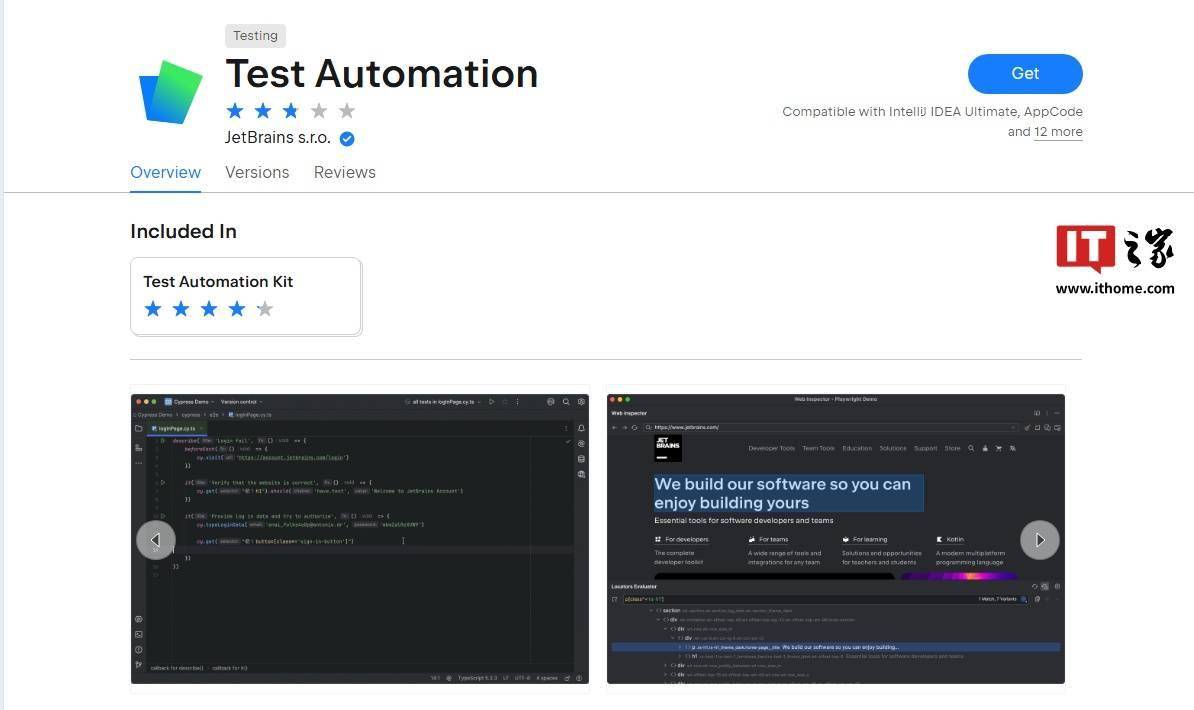Open the Test Automation Kit card
This screenshot has height=710, width=1194.
[246, 296]
